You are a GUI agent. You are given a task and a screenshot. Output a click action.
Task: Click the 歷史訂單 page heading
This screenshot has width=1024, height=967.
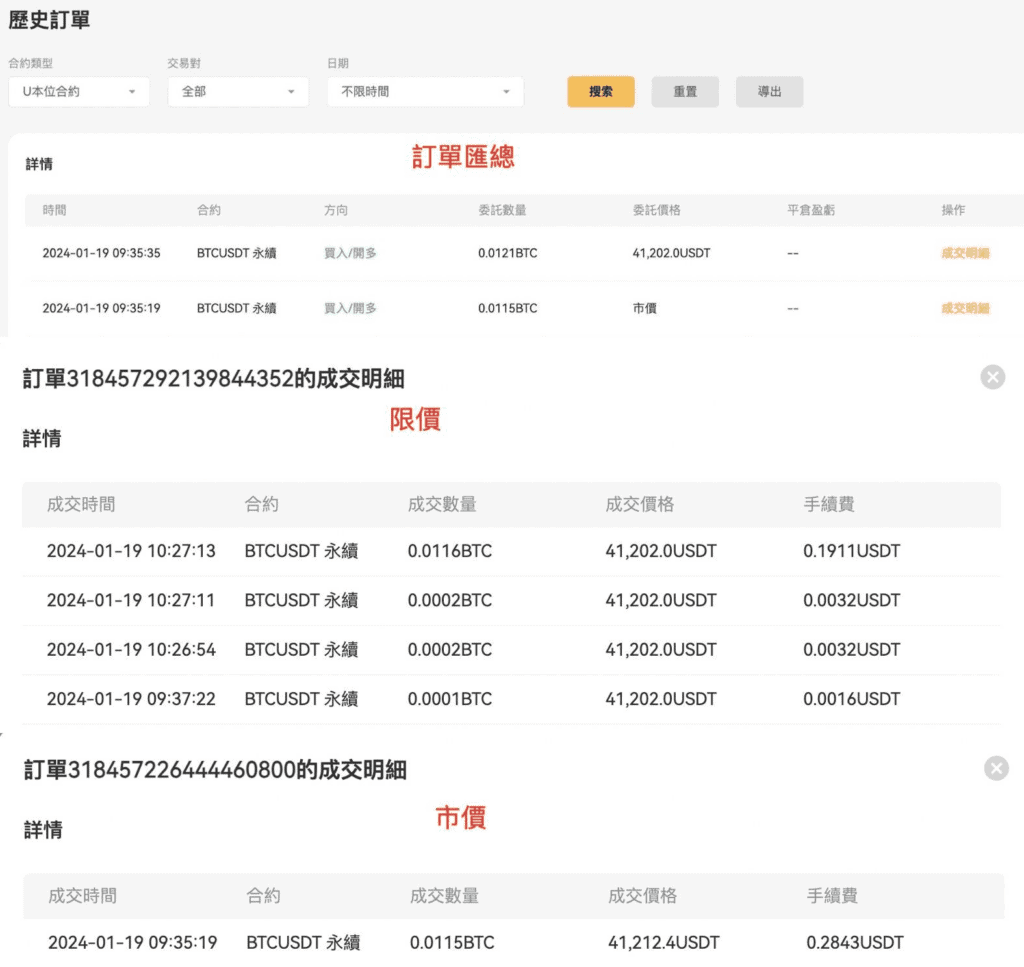coord(49,20)
